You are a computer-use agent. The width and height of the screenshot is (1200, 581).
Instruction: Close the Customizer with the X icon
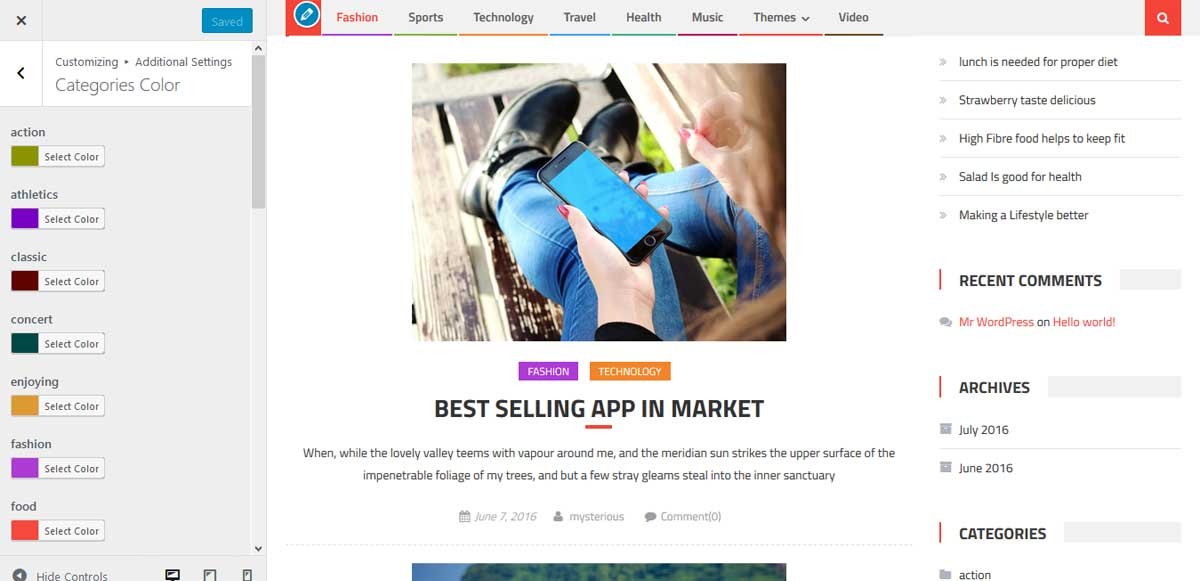click(21, 20)
